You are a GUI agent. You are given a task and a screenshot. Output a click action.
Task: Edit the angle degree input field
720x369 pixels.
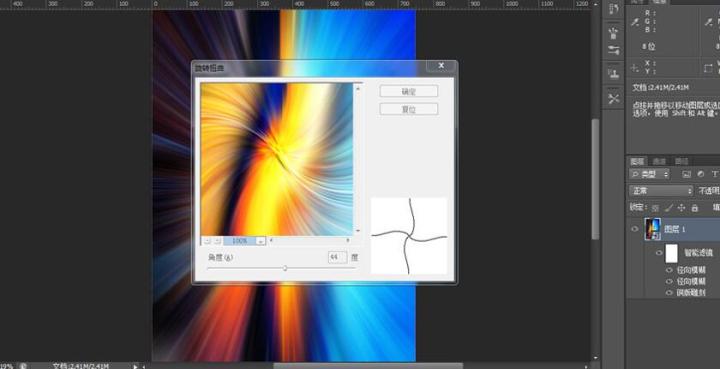338,257
